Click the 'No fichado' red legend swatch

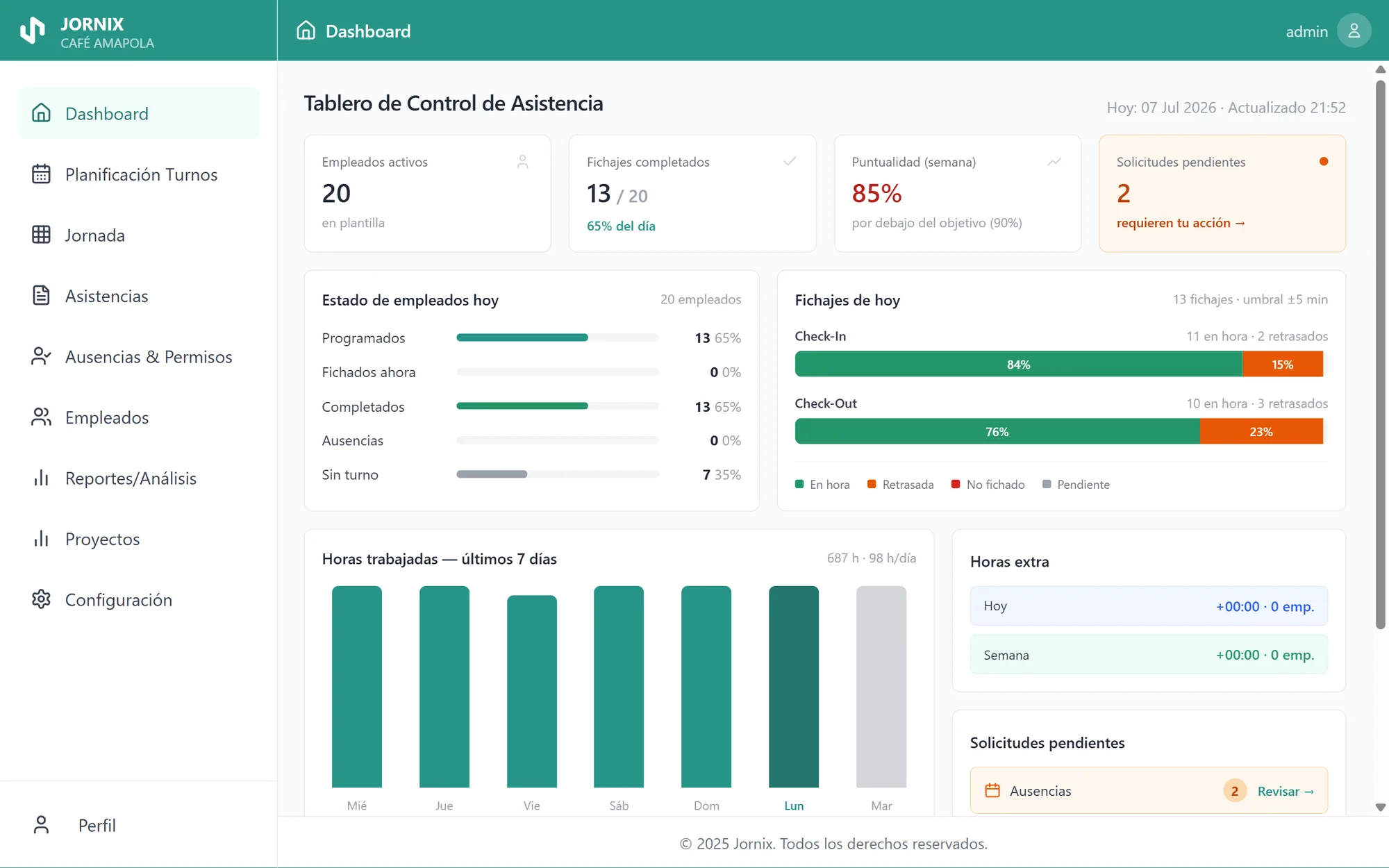pos(956,484)
